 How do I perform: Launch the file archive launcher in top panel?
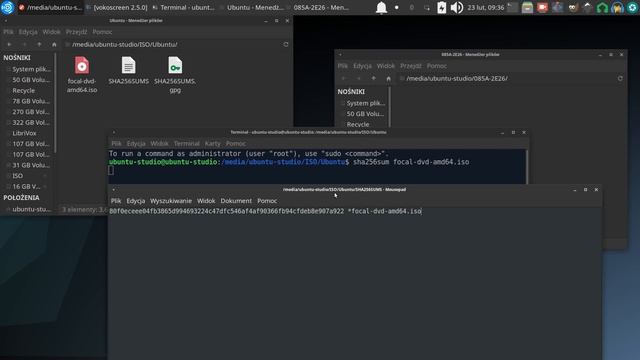click(x=527, y=7)
